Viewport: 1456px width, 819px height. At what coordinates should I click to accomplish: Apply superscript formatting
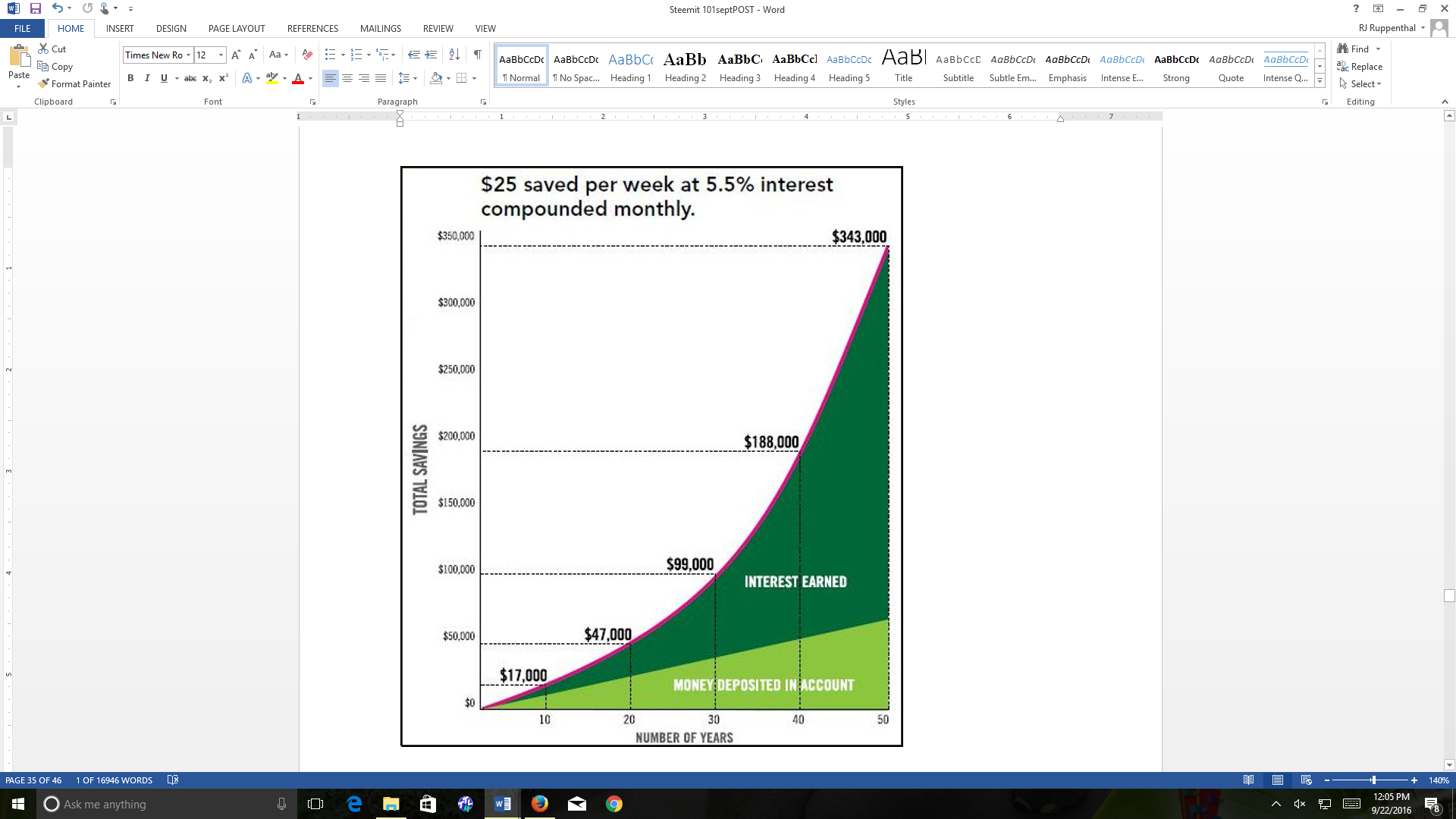point(224,78)
